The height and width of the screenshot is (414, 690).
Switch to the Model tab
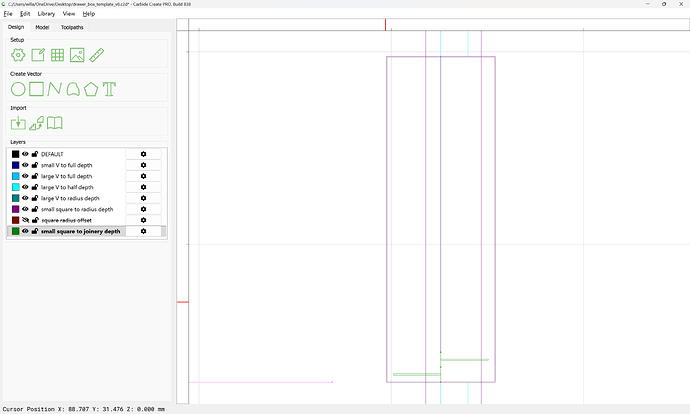42,27
